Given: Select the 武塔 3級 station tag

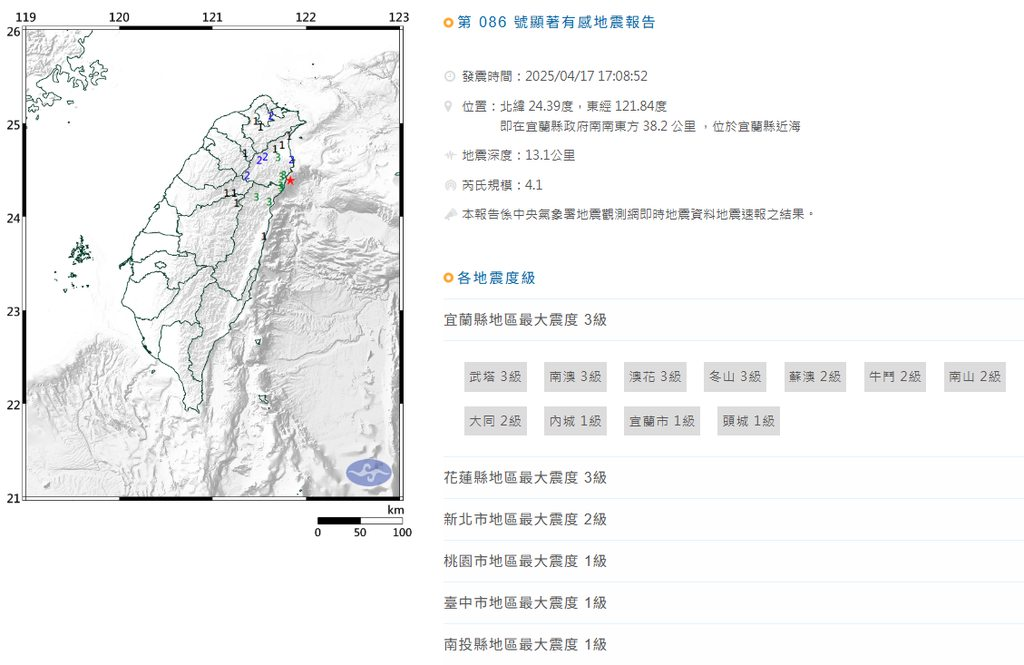Looking at the screenshot, I should click(495, 377).
